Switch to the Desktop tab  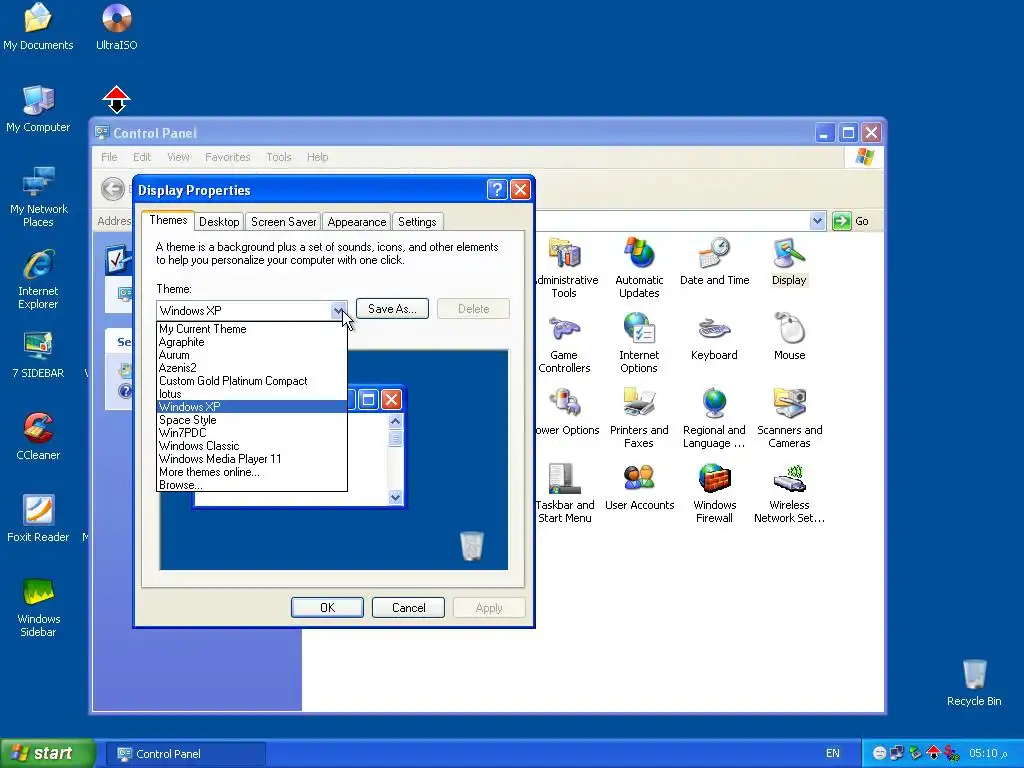(x=219, y=222)
